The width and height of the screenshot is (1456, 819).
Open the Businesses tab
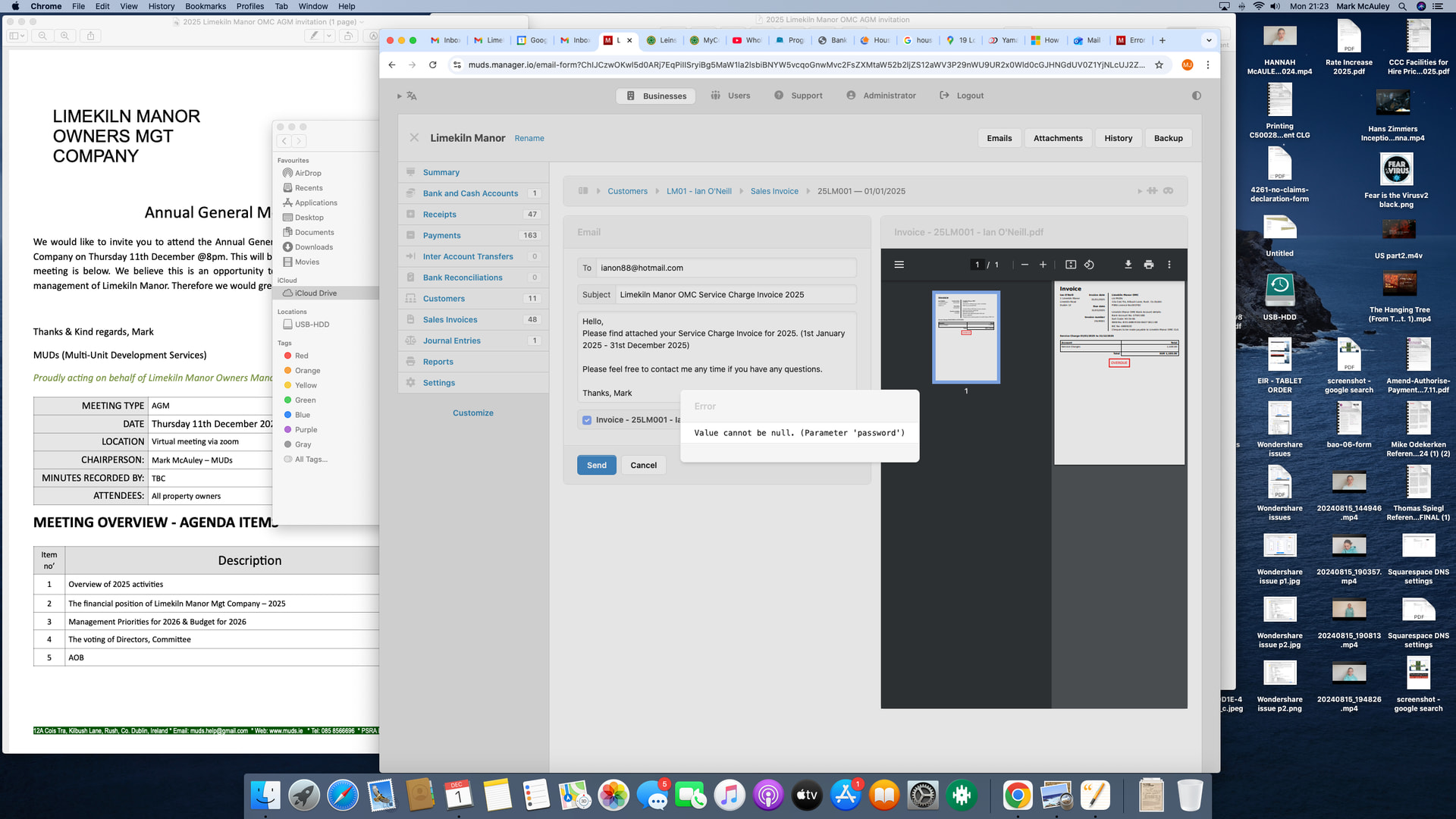656,96
